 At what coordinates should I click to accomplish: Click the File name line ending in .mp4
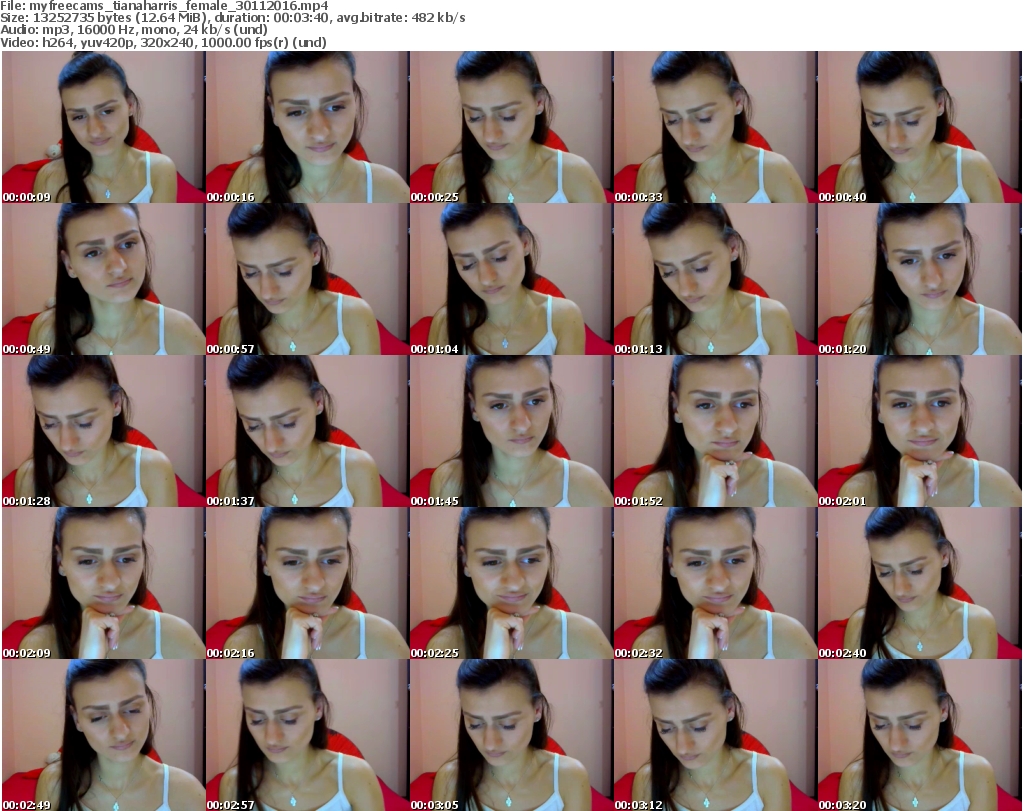[x=165, y=6]
